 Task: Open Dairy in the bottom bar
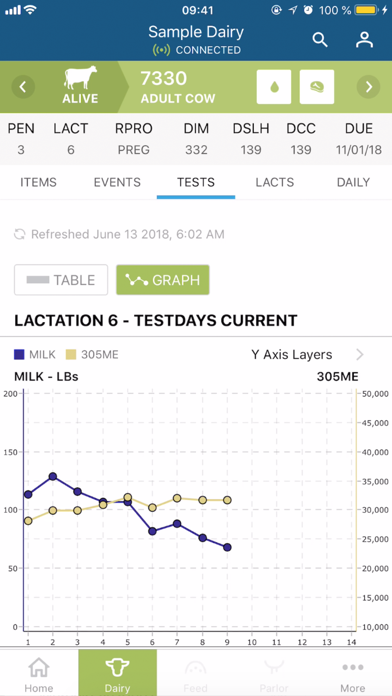click(117, 674)
